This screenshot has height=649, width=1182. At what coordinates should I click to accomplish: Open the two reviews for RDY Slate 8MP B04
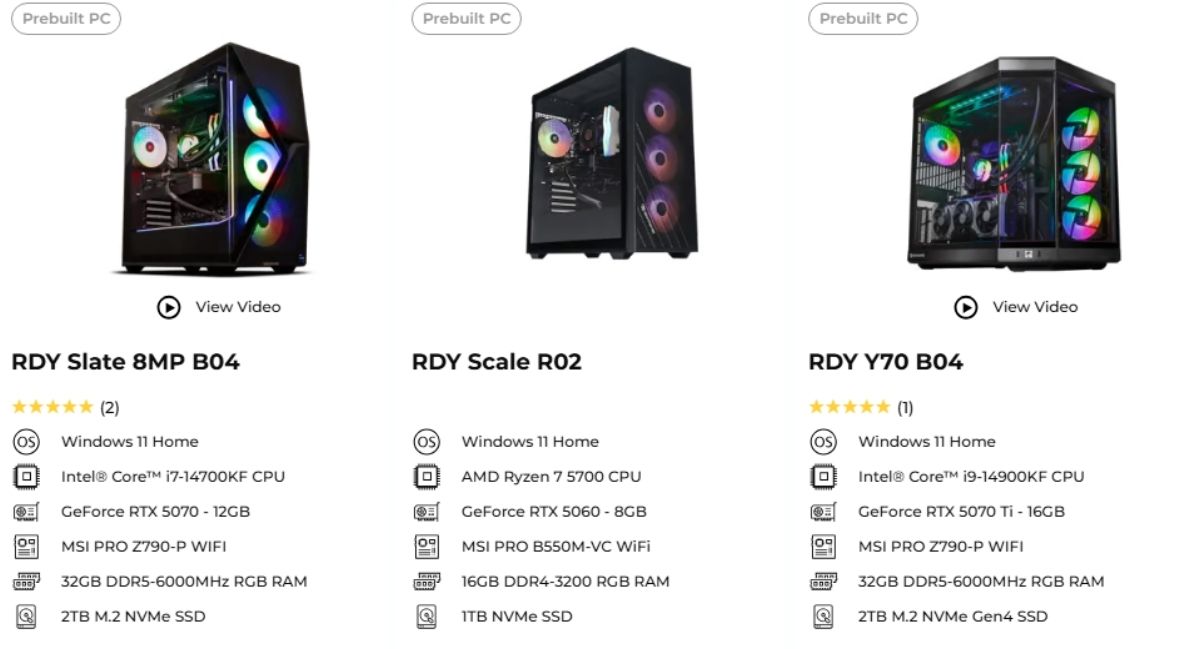coord(112,407)
